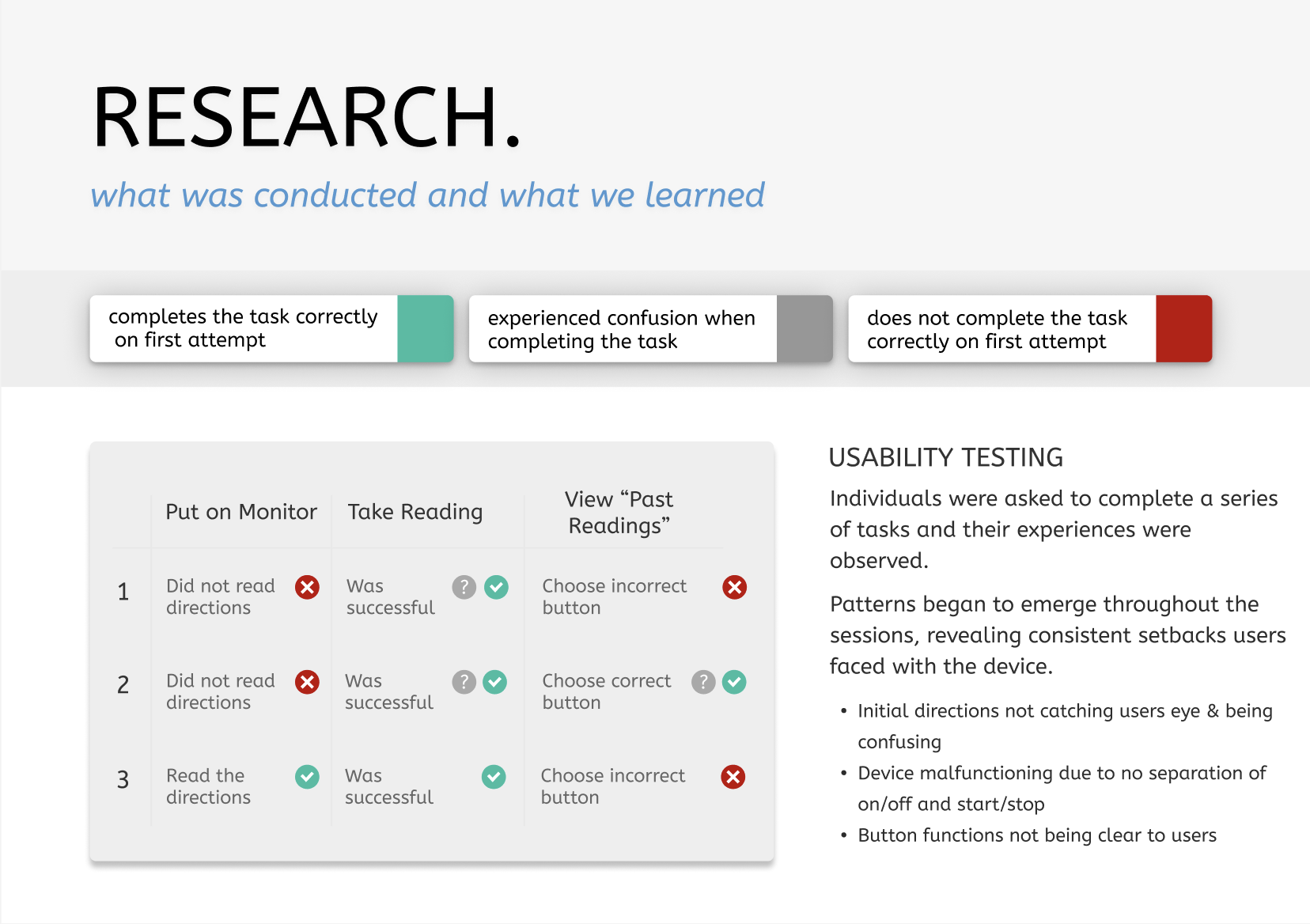The image size is (1310, 924).
Task: Click the RESEARCH. title text
Action: coord(306,117)
